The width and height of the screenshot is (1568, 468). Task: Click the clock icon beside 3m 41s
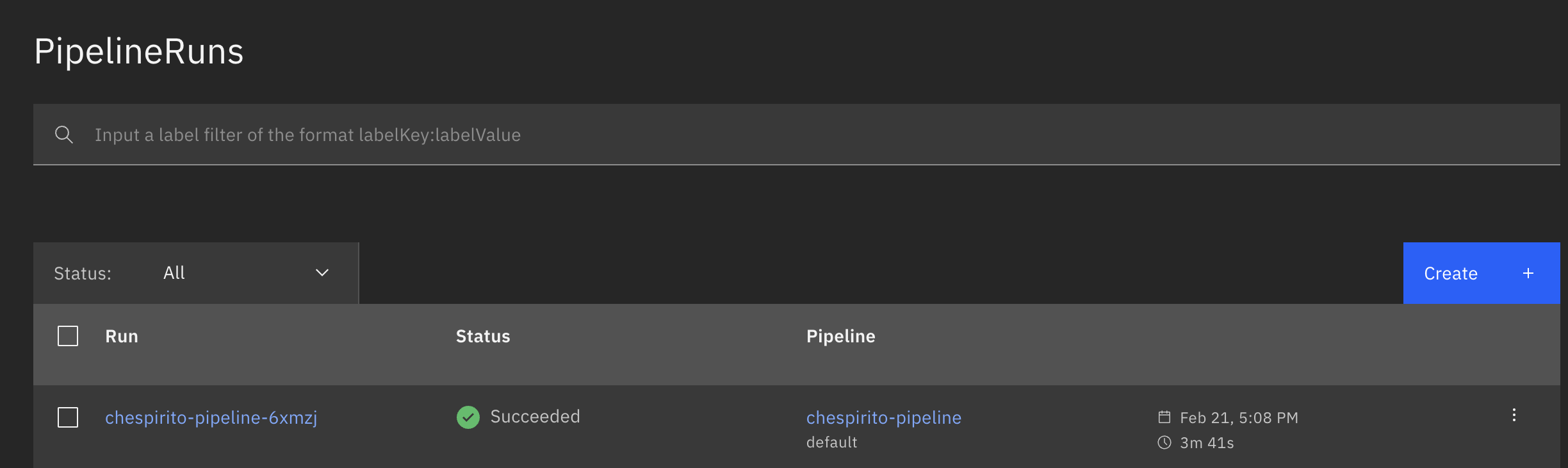click(x=1164, y=442)
